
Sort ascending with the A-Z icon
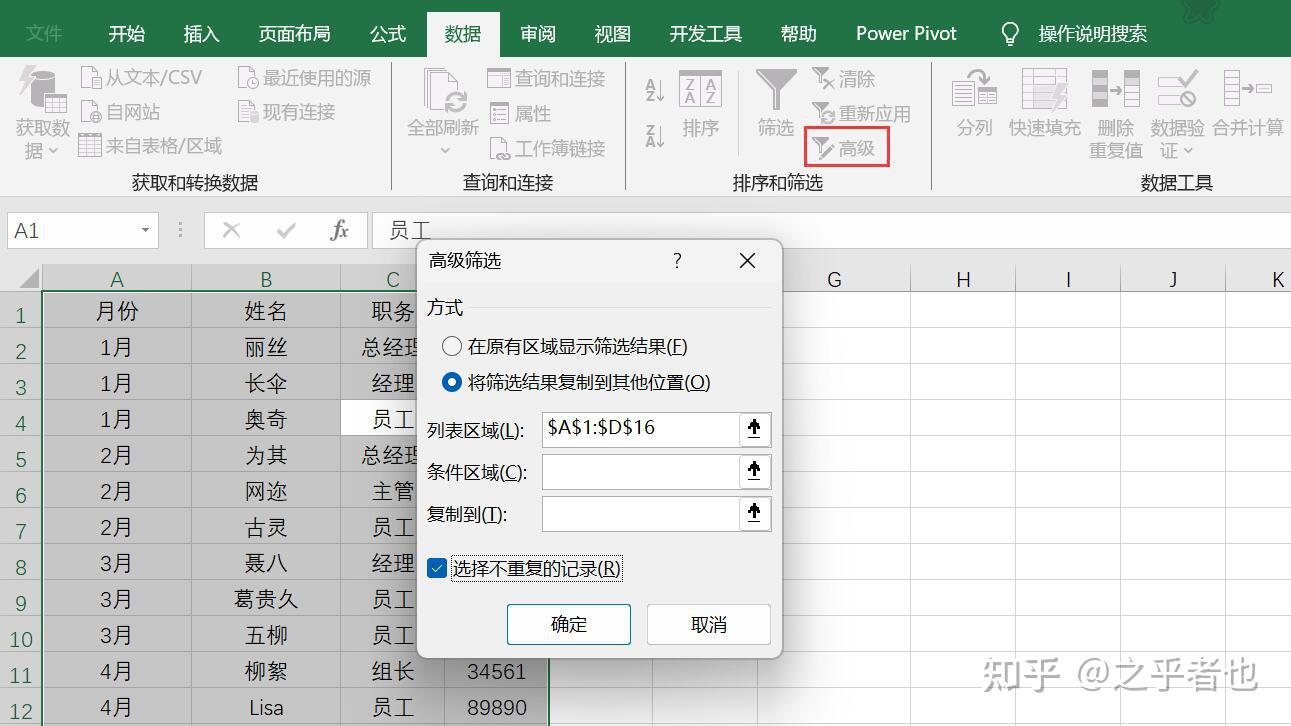[653, 89]
